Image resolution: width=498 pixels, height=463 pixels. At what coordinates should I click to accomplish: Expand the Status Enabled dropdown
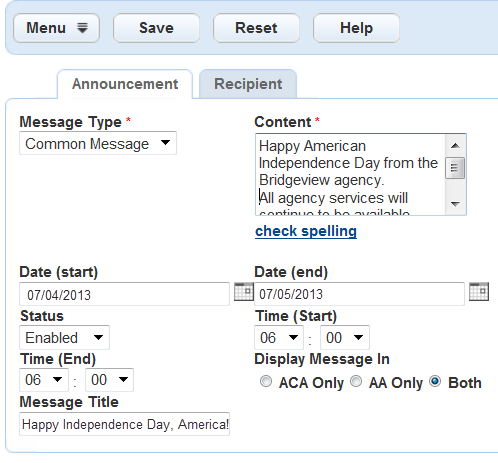(x=64, y=338)
